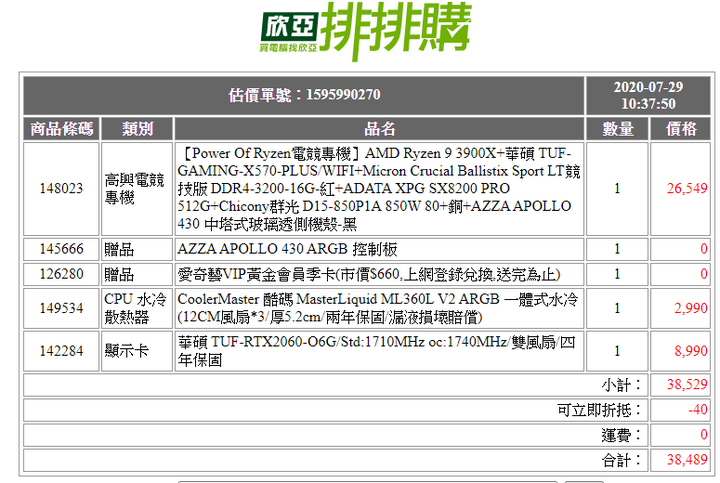Click the 欣亞 排排購 logo

click(x=366, y=31)
